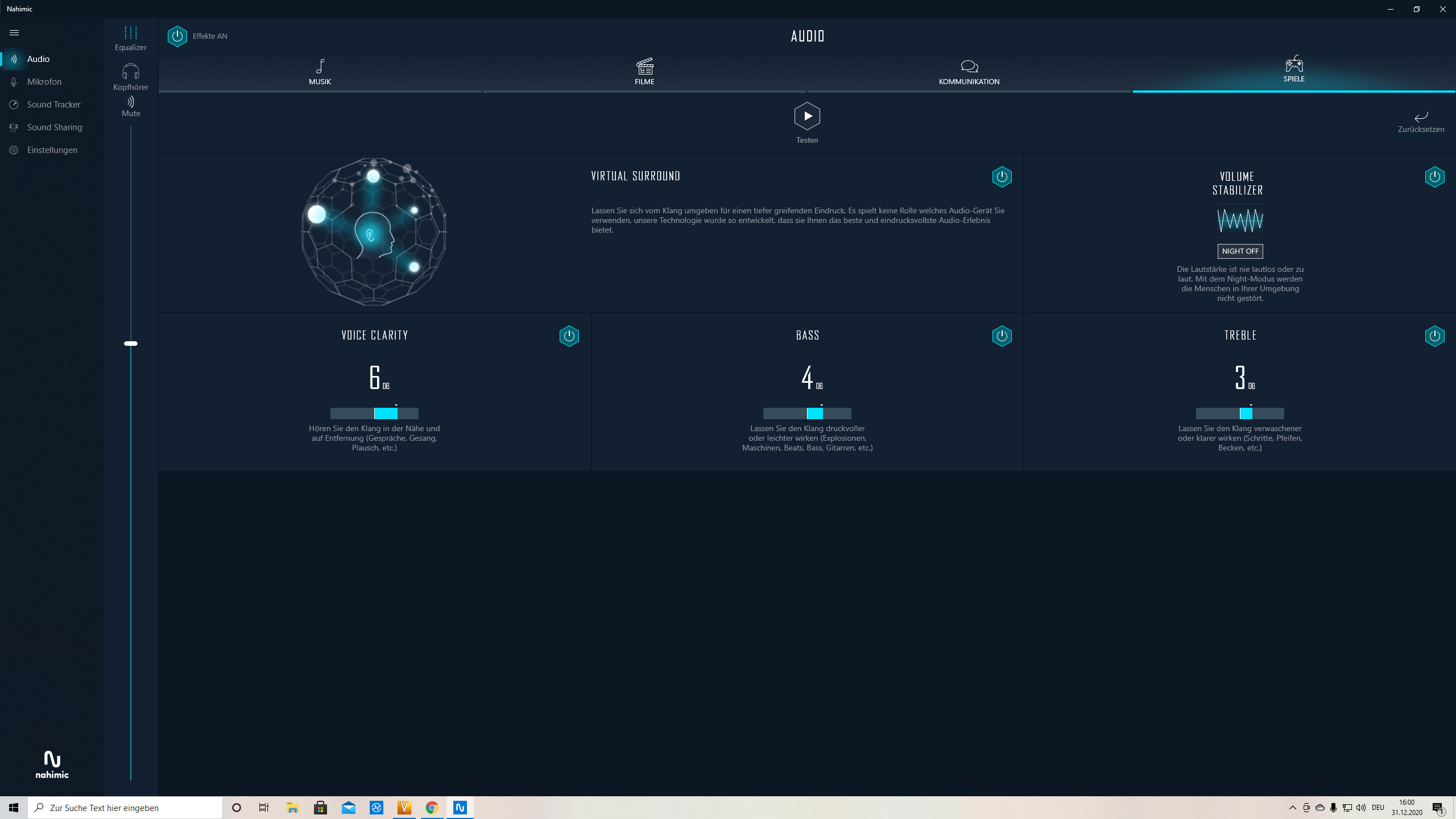
Task: Adjust the Bass dB slider bar
Action: [807, 413]
